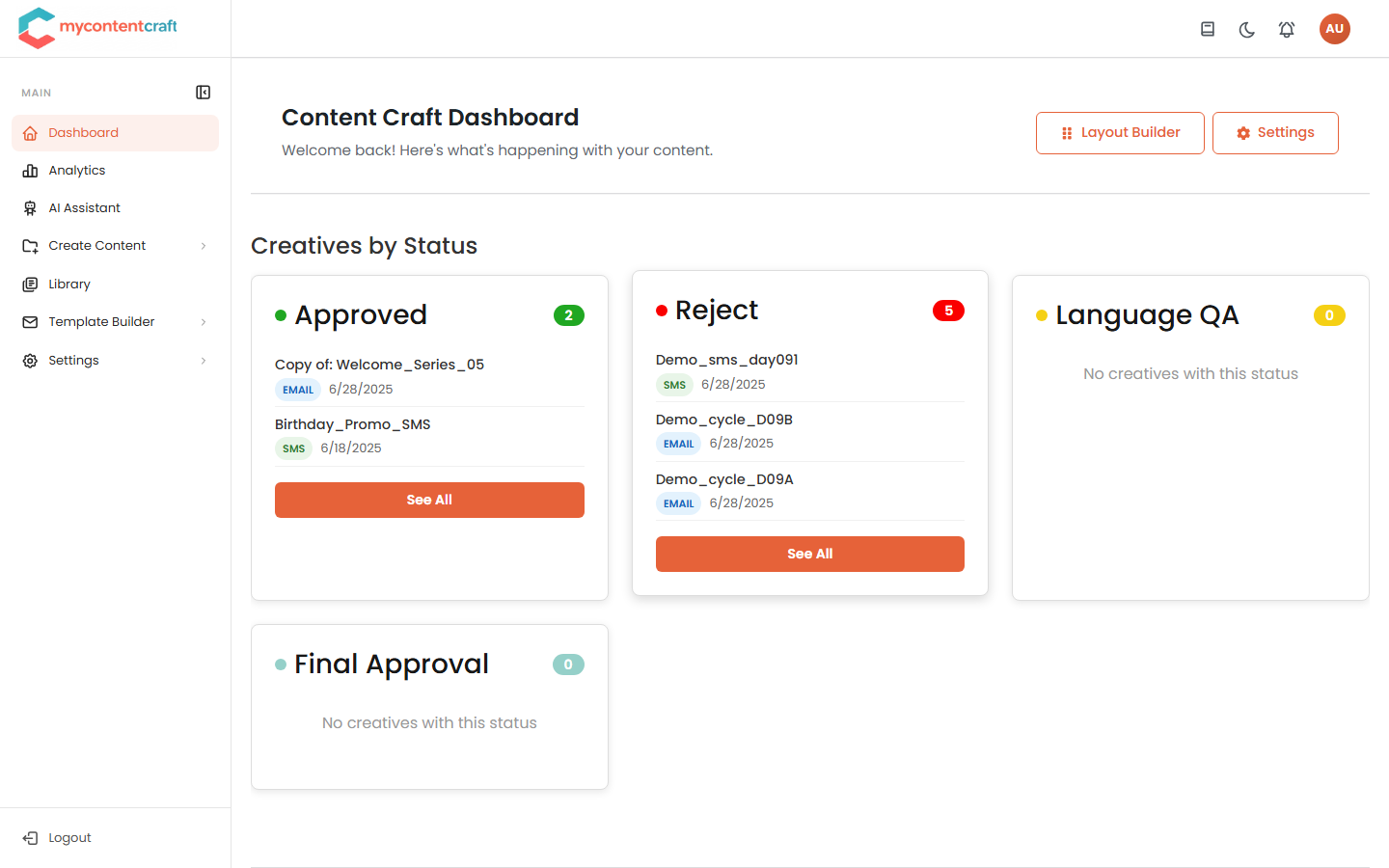Open the Birthday_Promo_SMS creative

tap(353, 424)
